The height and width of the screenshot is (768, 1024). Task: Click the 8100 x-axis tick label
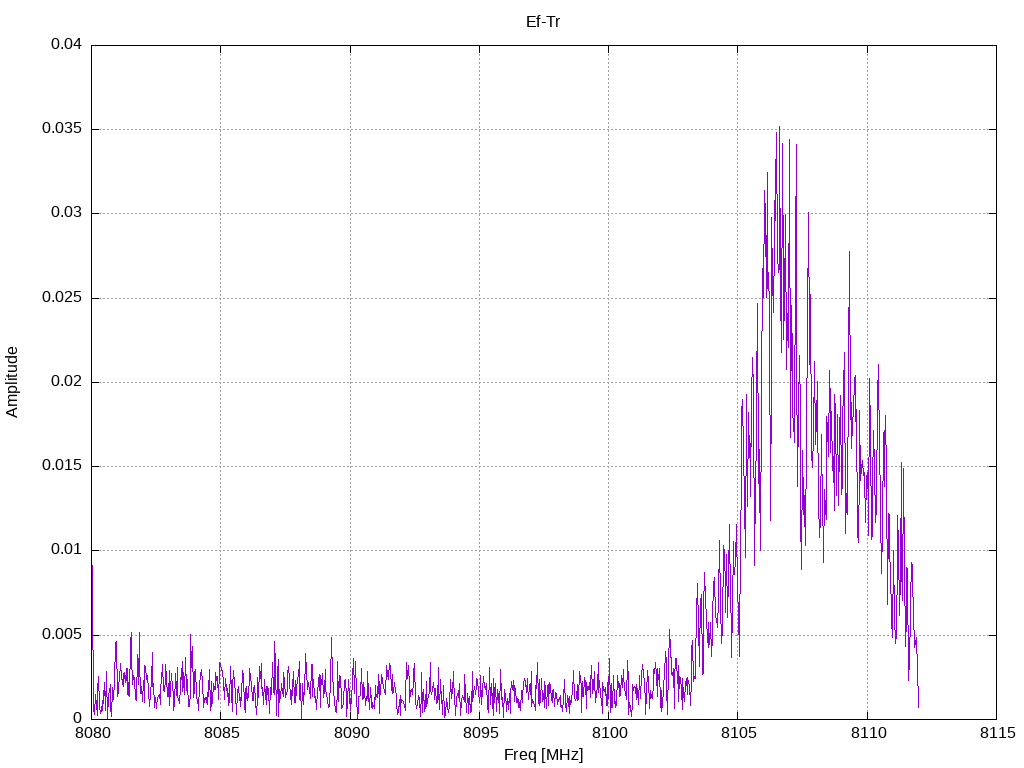[610, 733]
